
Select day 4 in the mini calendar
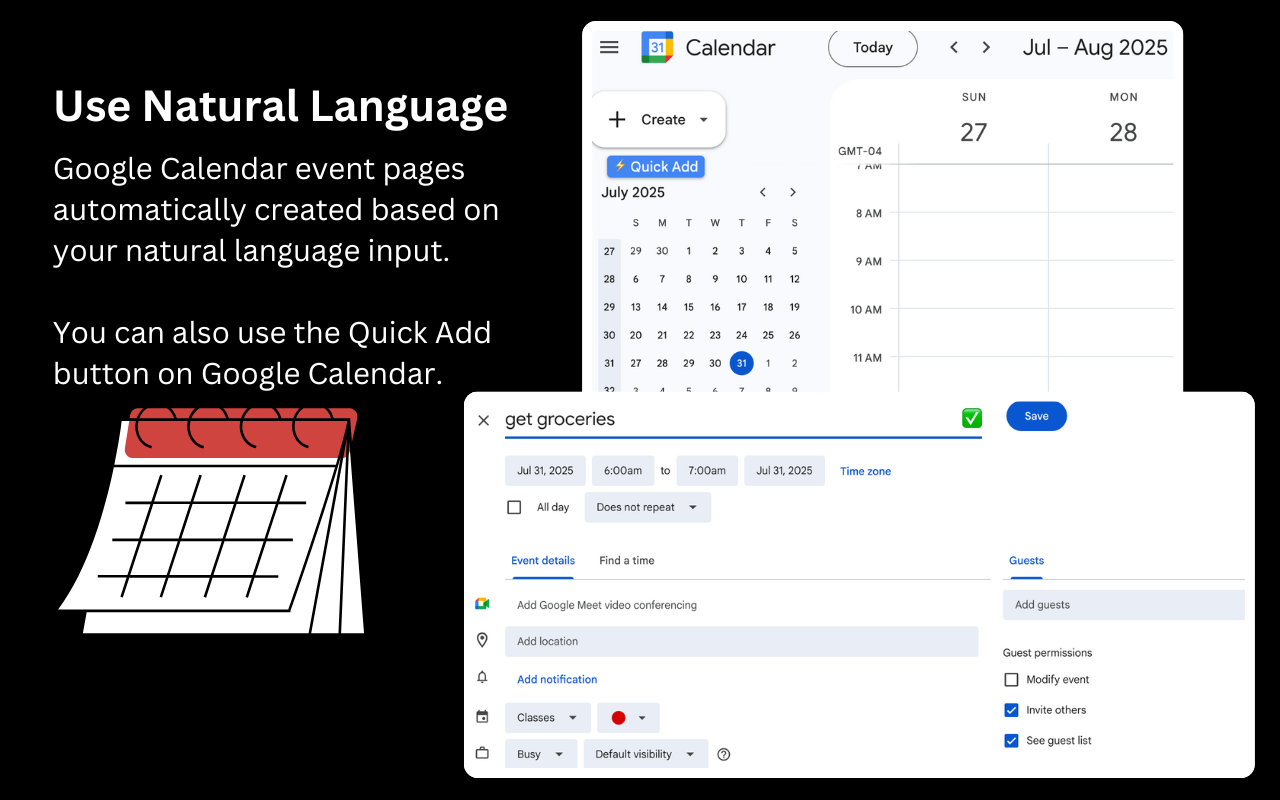click(x=768, y=251)
